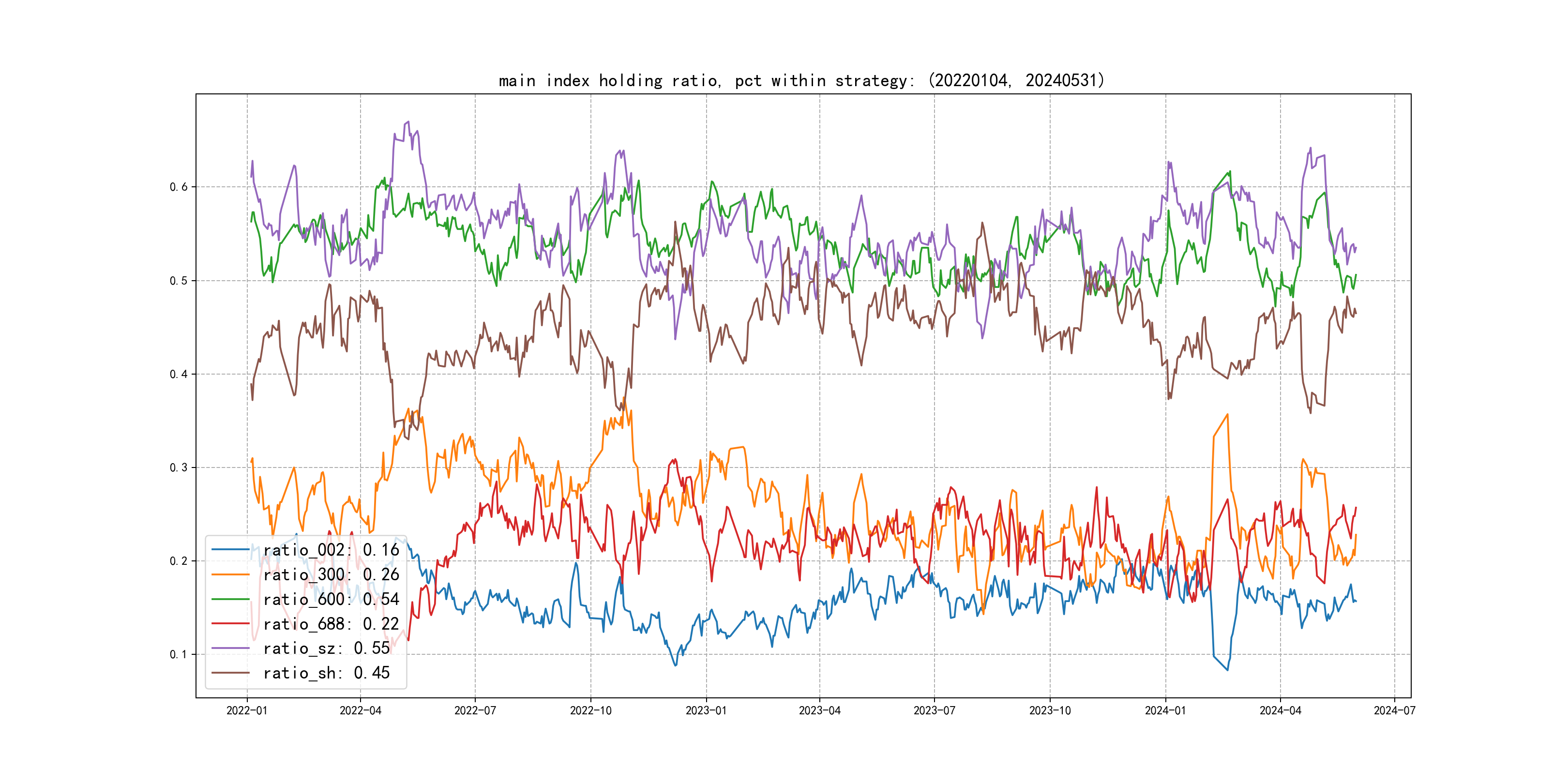Click the 0.6 y-axis tick label
The width and height of the screenshot is (1568, 784).
(x=179, y=187)
